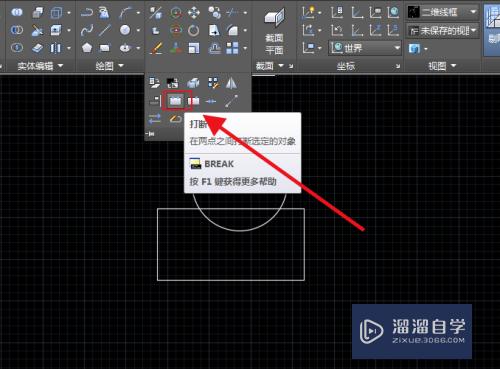This screenshot has width=500, height=369.
Task: Activate the Trim tool
Action: (232, 13)
